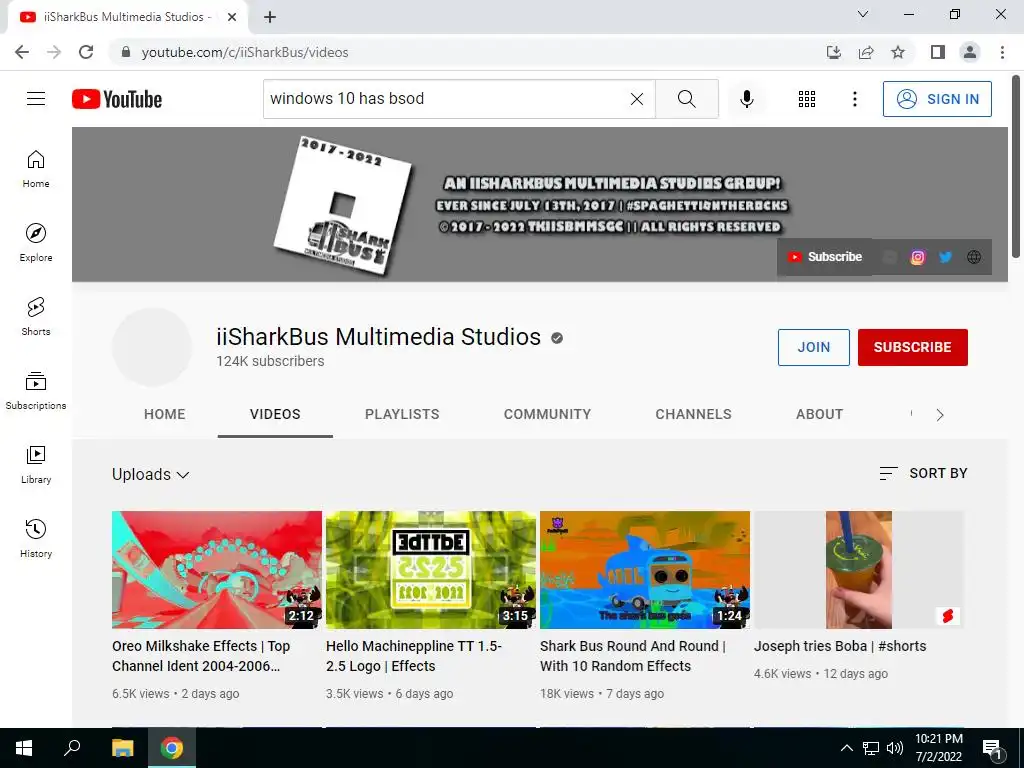Viewport: 1024px width, 768px height.
Task: Click the JOIN membership button
Action: coord(814,347)
